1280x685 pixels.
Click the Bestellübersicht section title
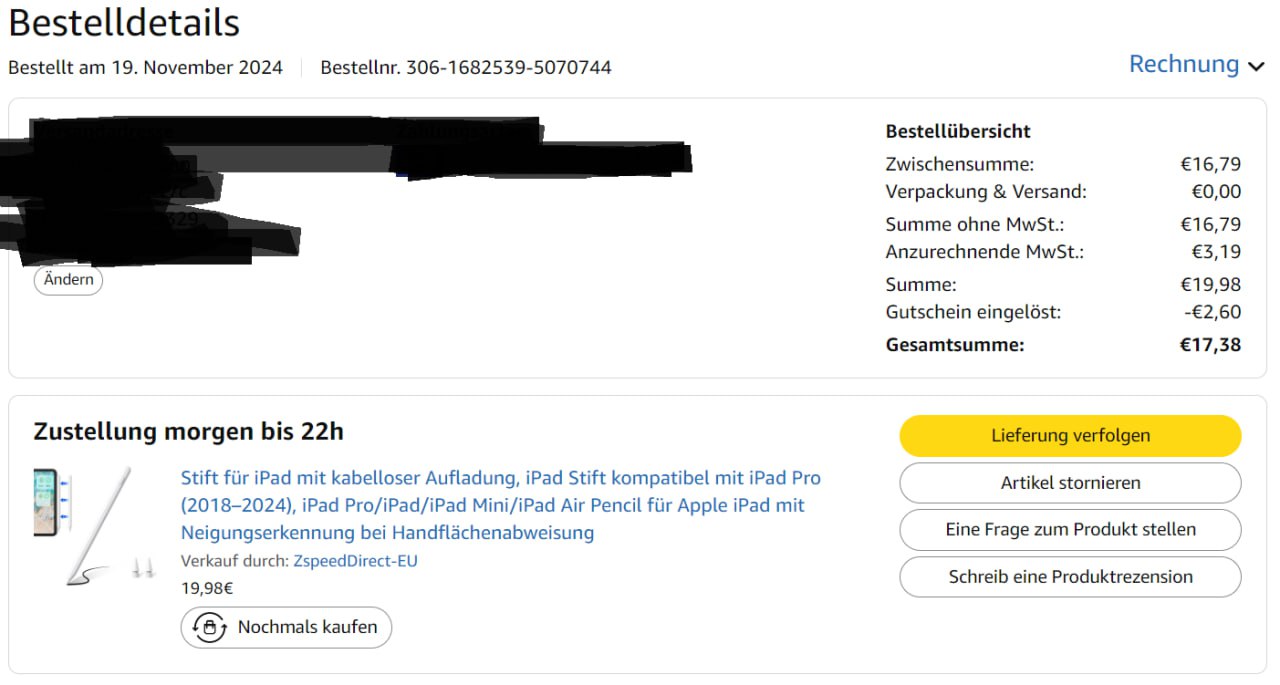958,131
